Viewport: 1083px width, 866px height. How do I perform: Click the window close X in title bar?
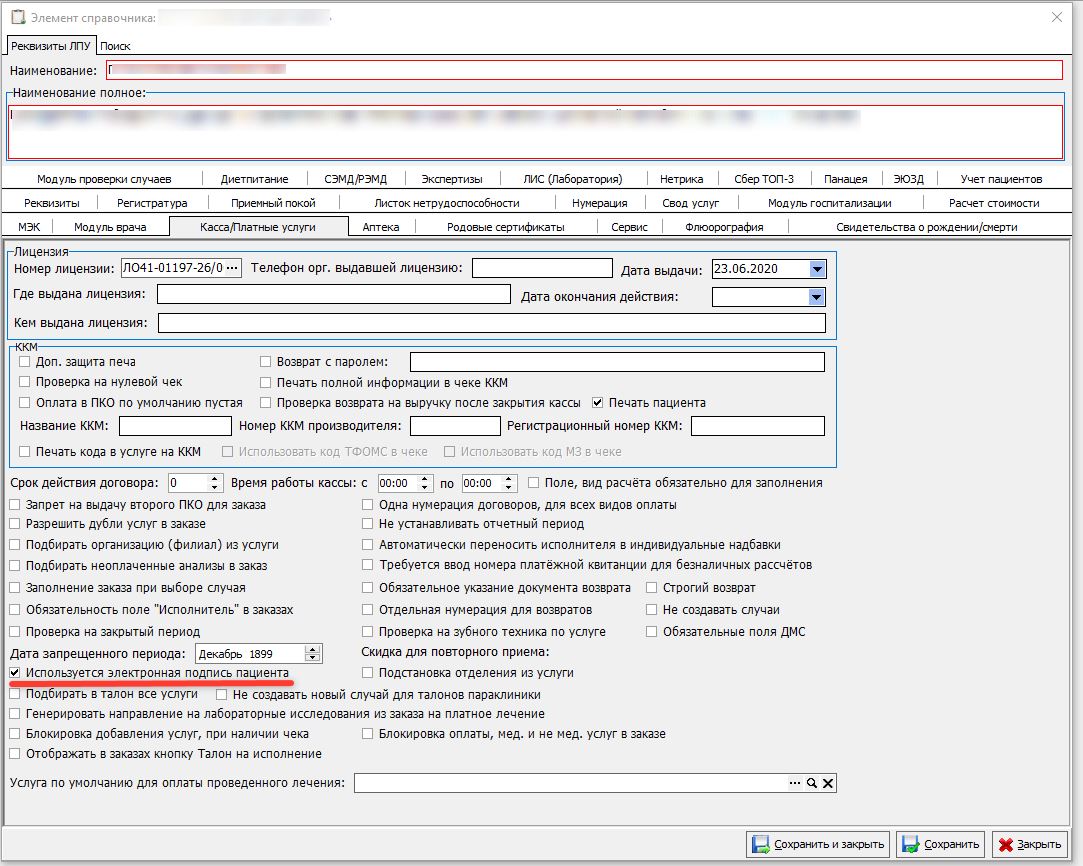click(1057, 17)
